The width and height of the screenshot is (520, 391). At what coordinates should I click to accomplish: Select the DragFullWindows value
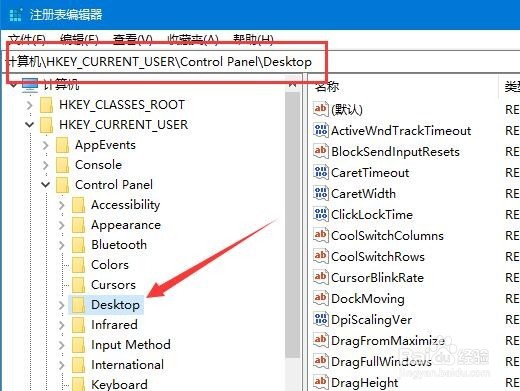(x=381, y=361)
